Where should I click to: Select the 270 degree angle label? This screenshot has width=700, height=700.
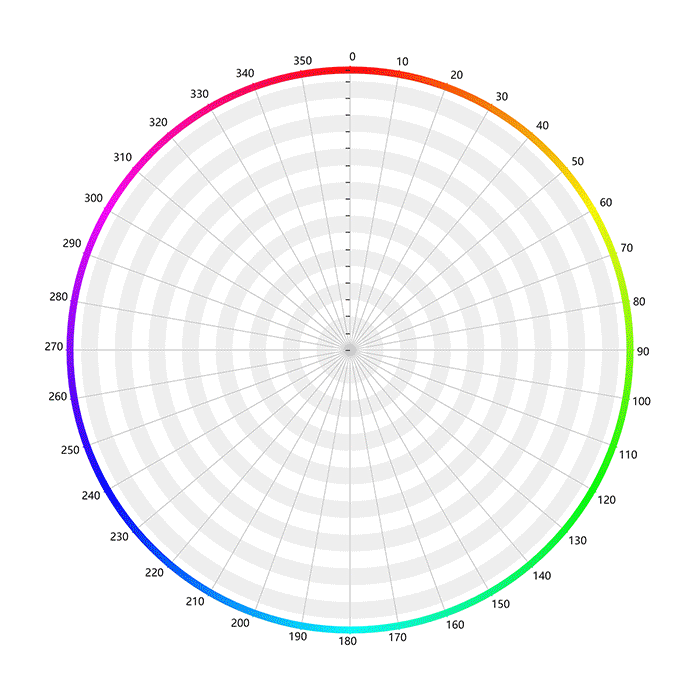(54, 347)
